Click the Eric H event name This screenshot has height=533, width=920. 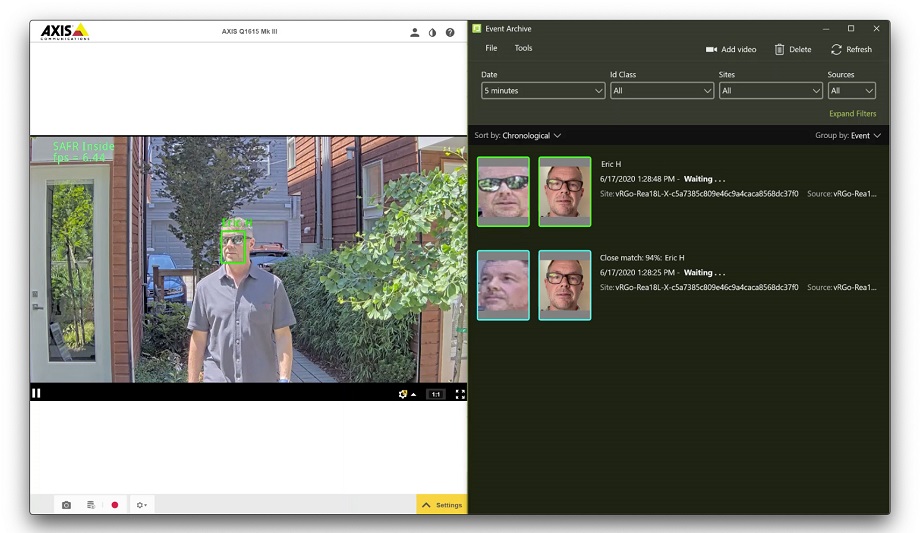point(611,164)
